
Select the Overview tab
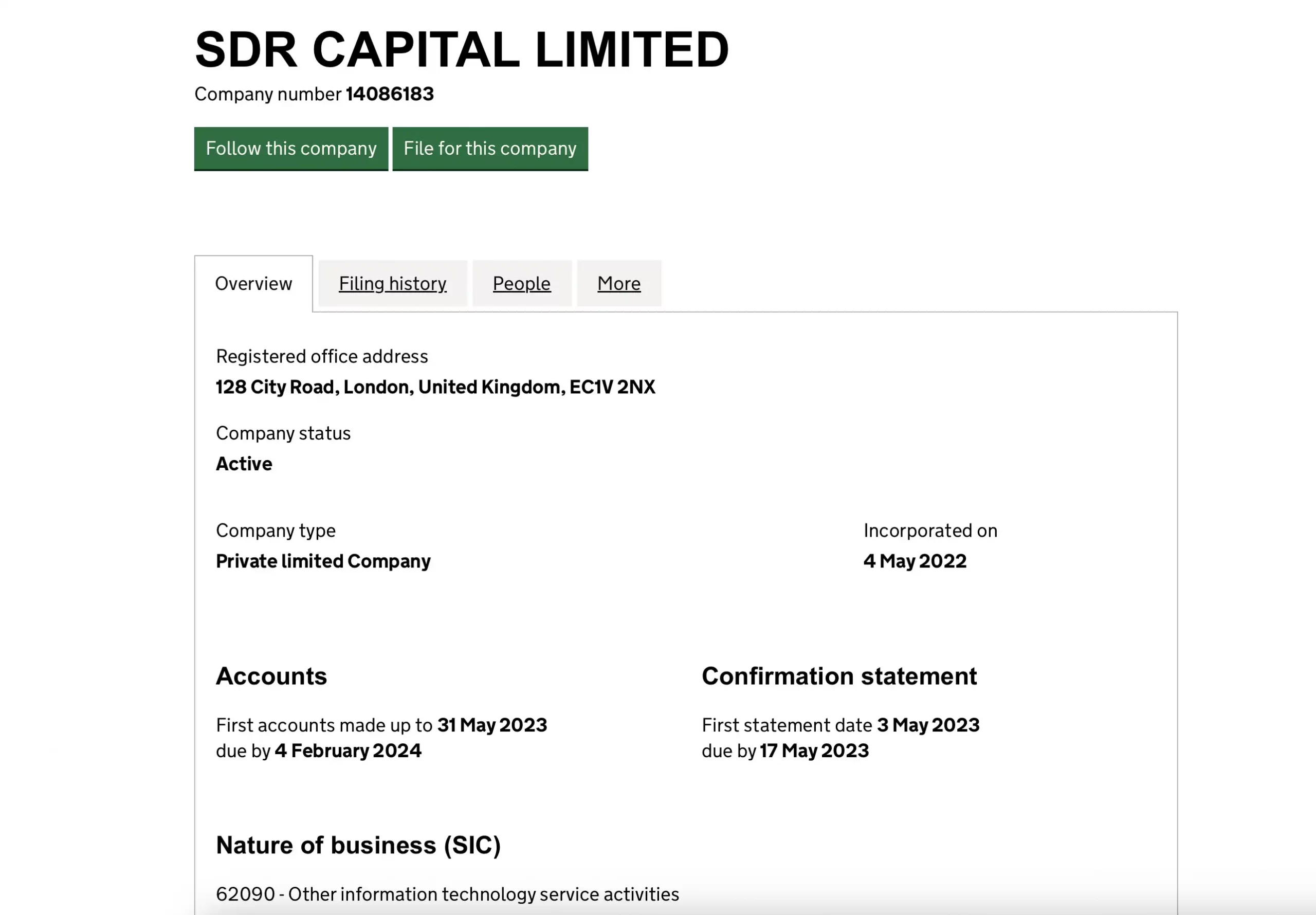pos(253,284)
